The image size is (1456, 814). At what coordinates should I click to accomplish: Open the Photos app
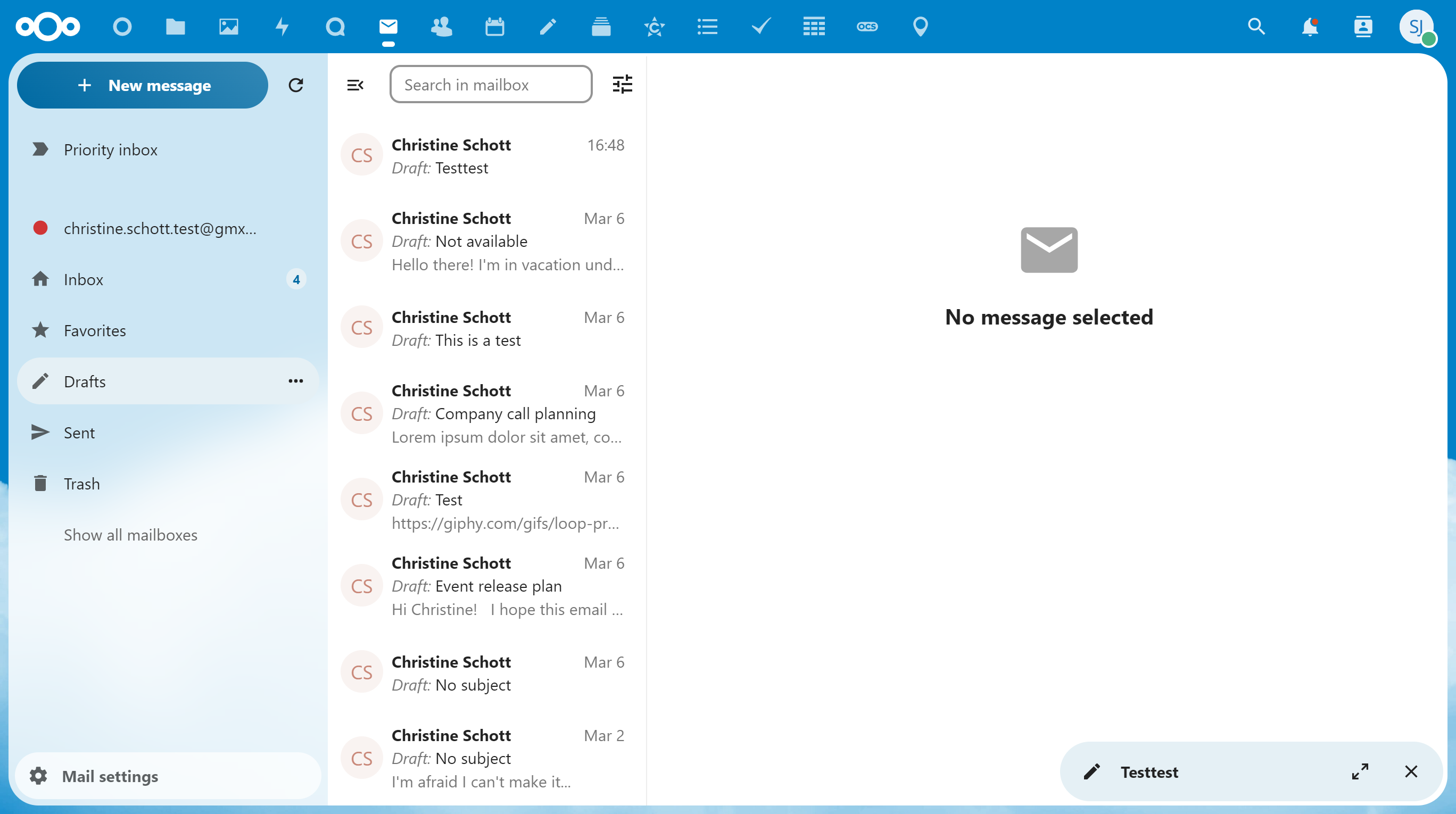click(x=228, y=27)
